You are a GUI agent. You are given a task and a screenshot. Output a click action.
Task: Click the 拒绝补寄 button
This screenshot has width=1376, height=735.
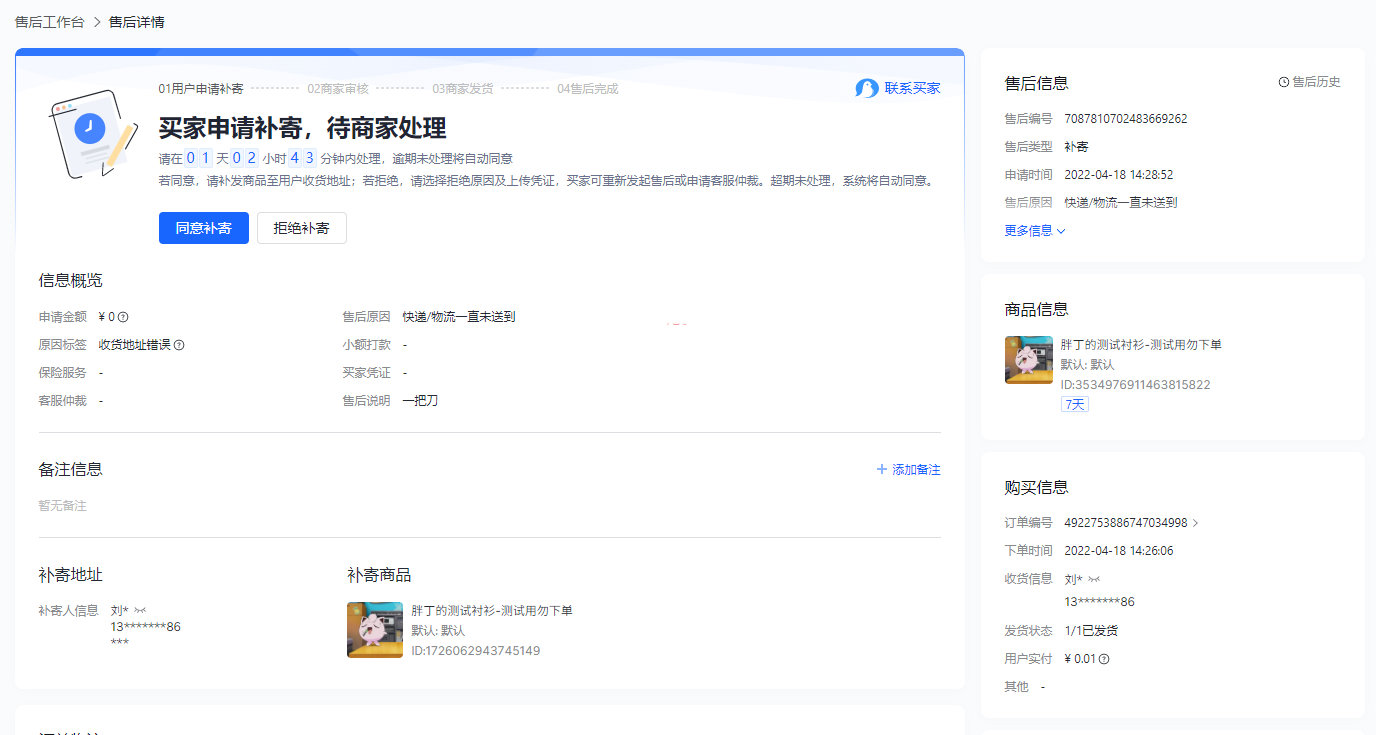pyautogui.click(x=301, y=228)
